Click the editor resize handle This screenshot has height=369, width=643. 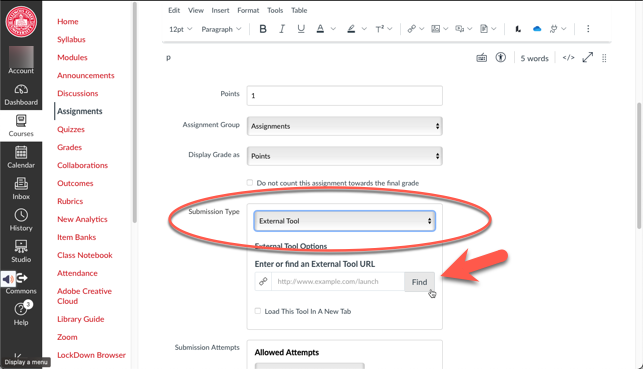(x=604, y=58)
